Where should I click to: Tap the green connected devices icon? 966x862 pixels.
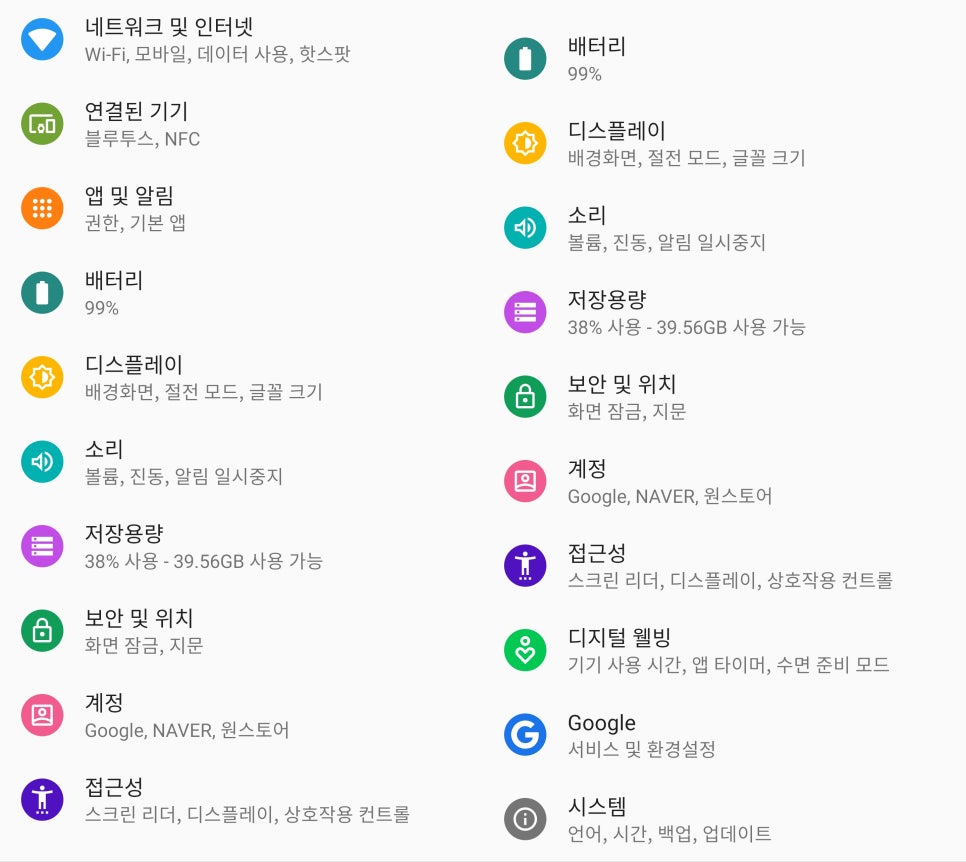(42, 124)
